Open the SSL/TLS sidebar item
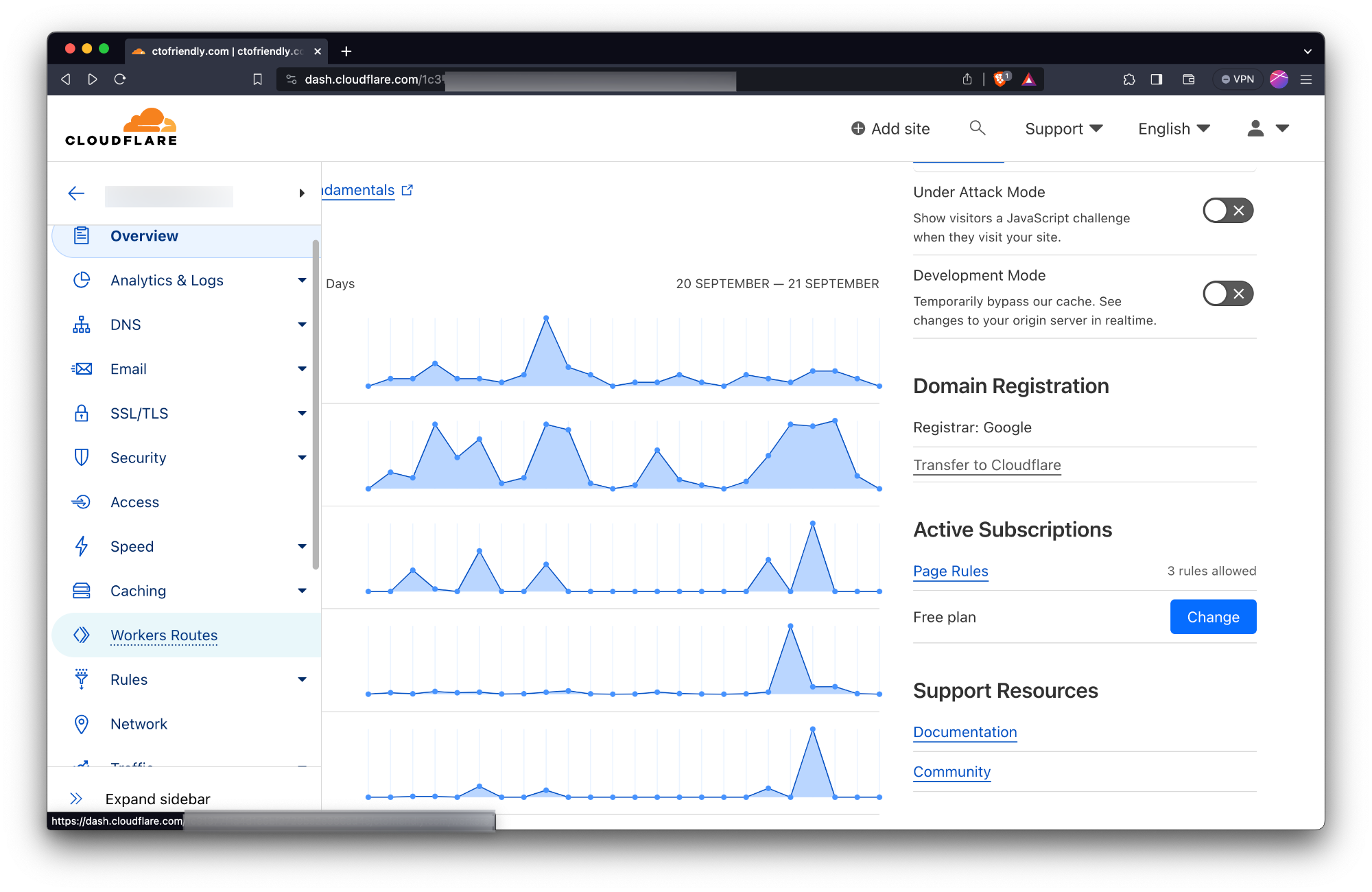This screenshot has height=892, width=1372. click(x=139, y=413)
